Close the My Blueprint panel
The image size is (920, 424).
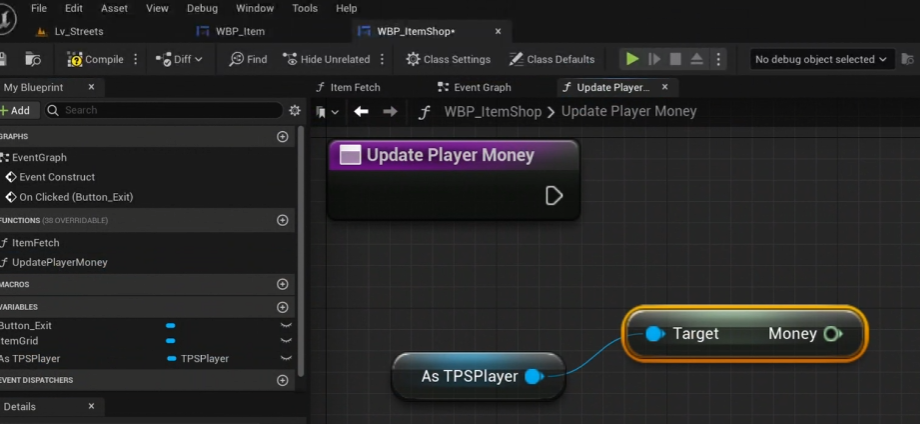91,87
